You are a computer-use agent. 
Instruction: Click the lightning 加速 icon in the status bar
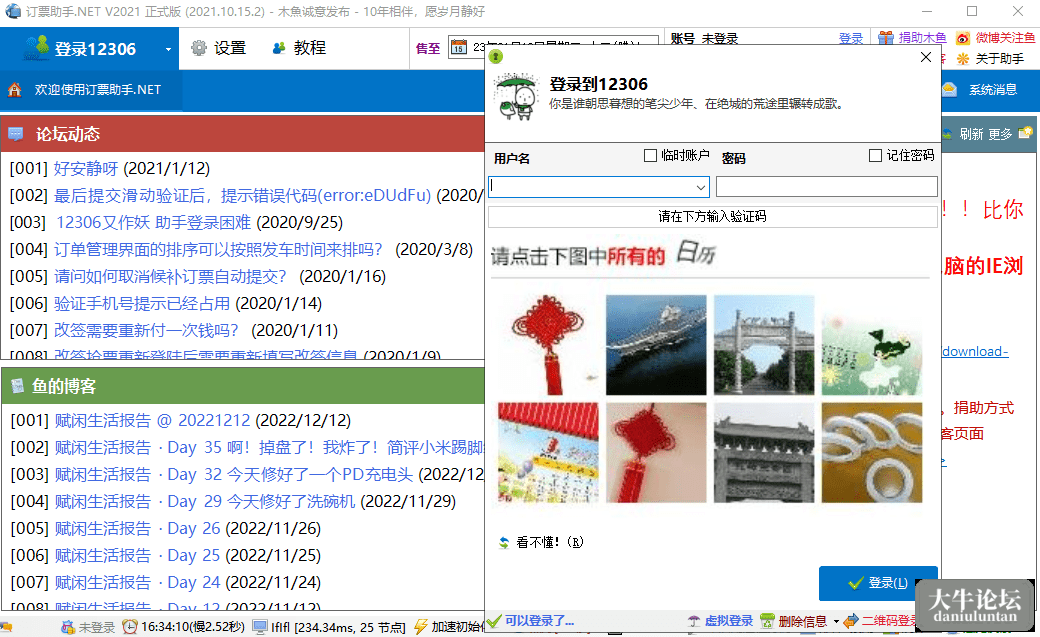pyautogui.click(x=421, y=627)
